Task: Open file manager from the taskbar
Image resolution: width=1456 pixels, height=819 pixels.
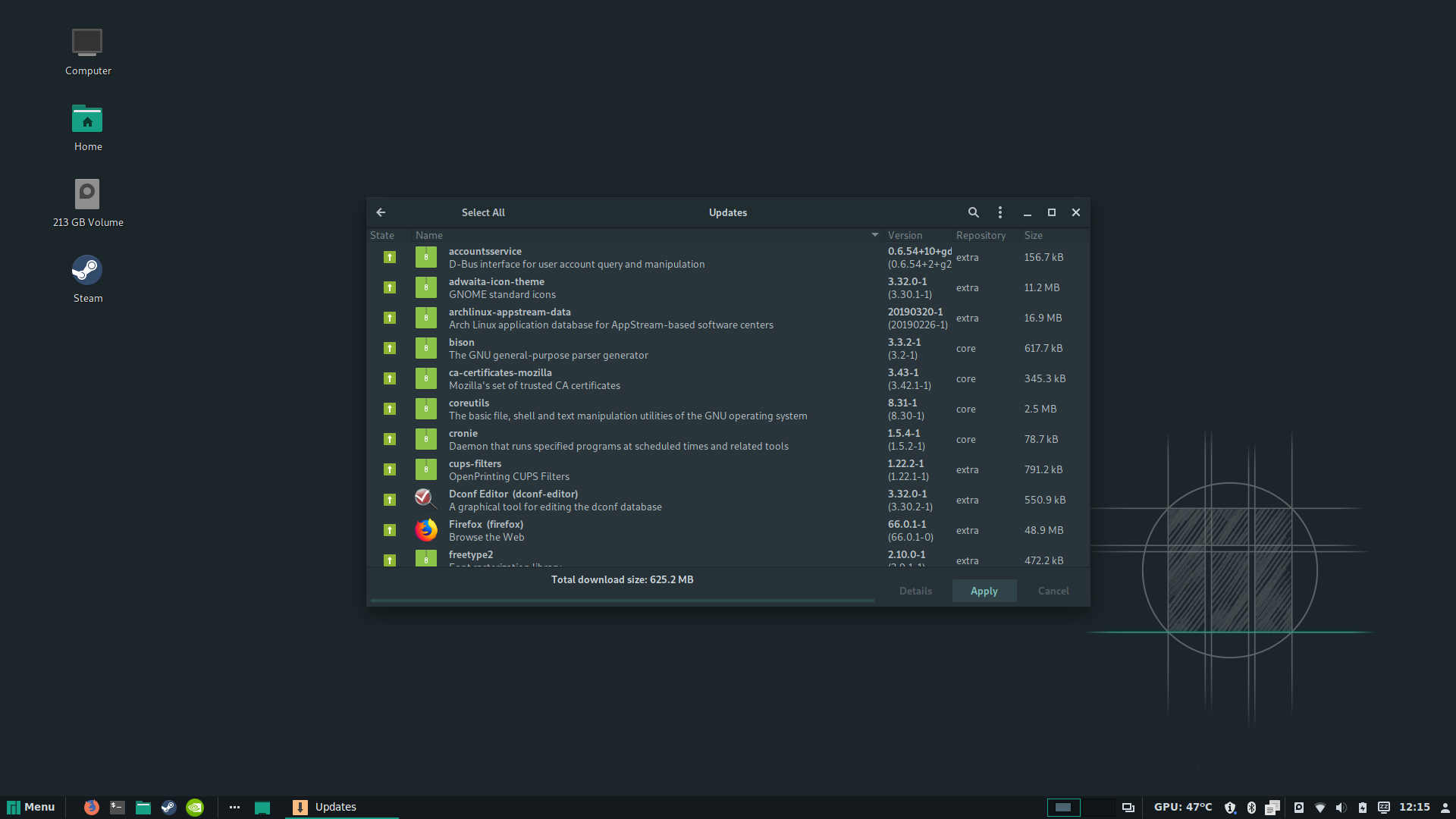Action: pyautogui.click(x=143, y=807)
